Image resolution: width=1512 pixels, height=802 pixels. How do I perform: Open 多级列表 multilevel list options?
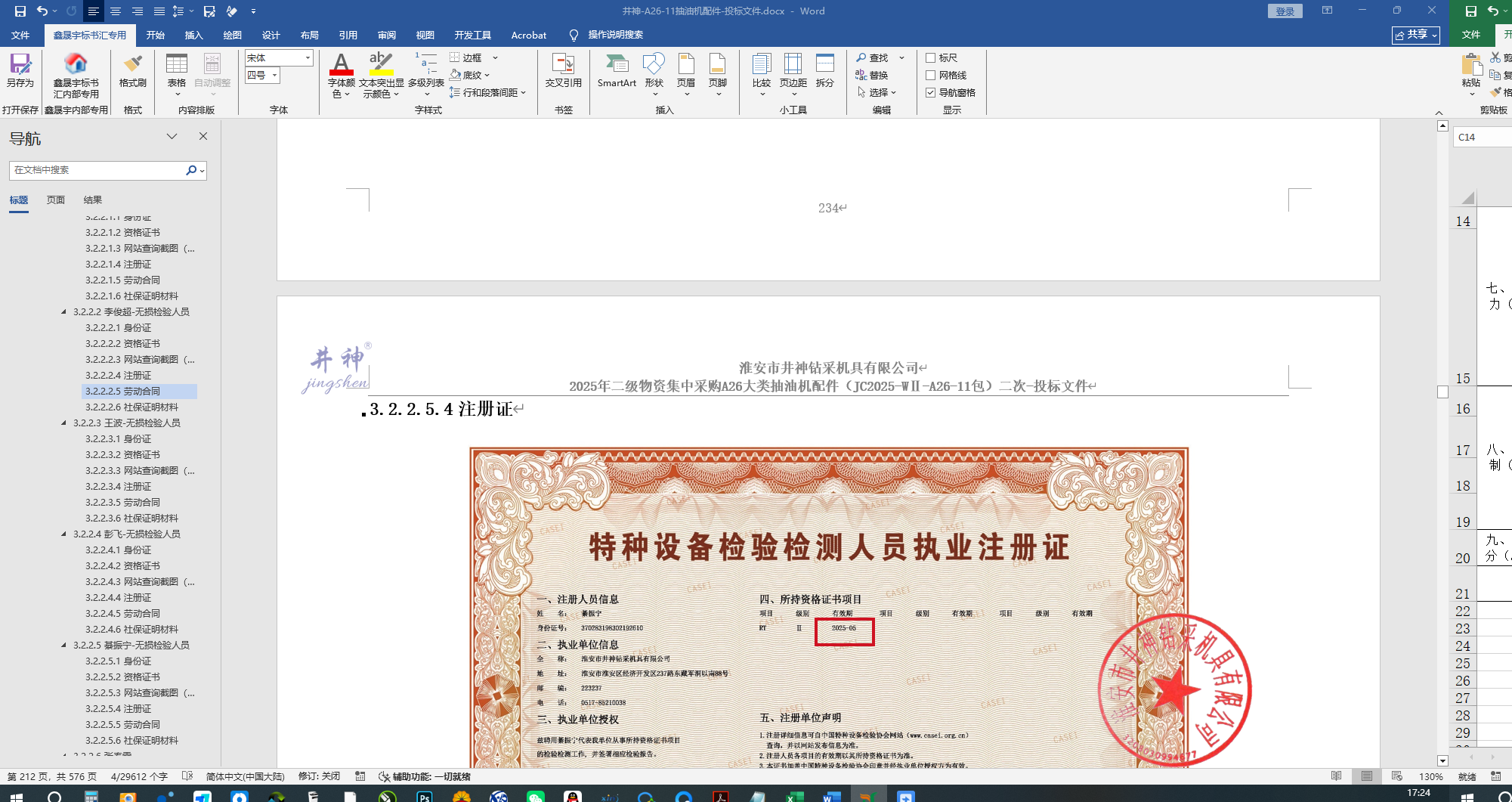(426, 74)
